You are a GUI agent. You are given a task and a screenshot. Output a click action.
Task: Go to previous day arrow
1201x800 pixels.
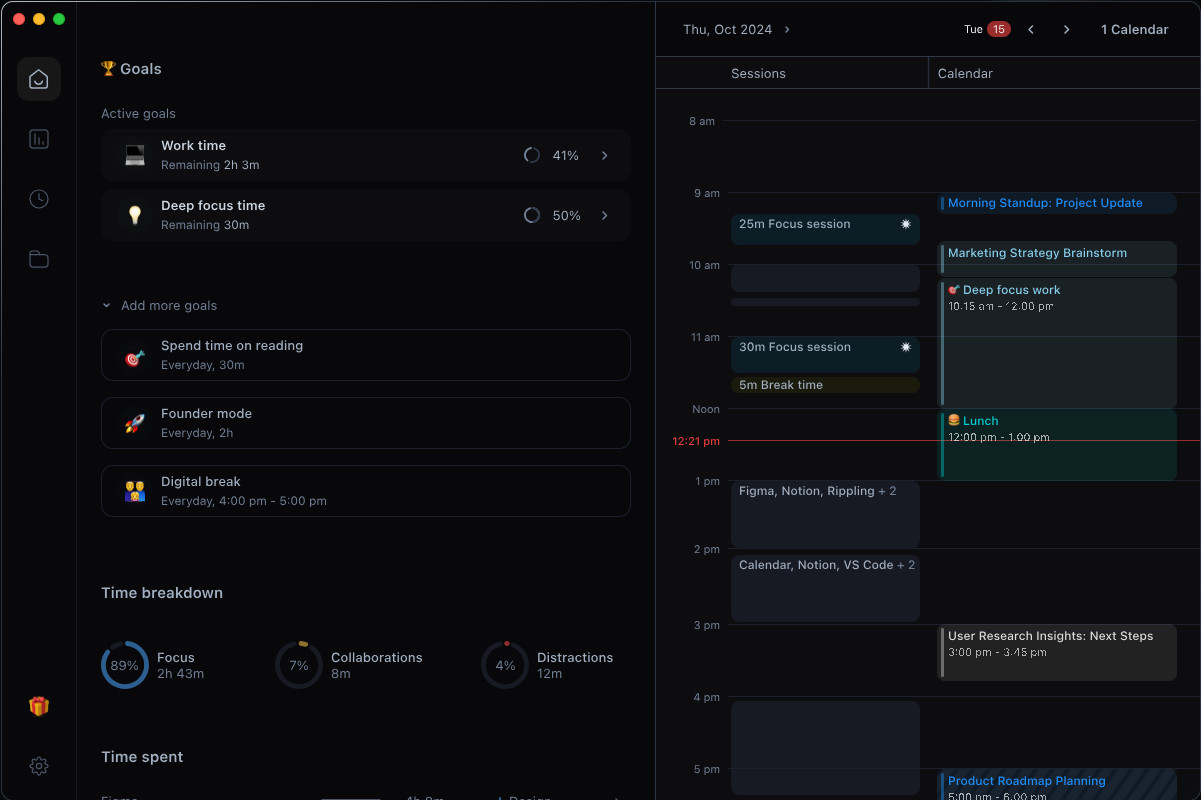pyautogui.click(x=1031, y=30)
